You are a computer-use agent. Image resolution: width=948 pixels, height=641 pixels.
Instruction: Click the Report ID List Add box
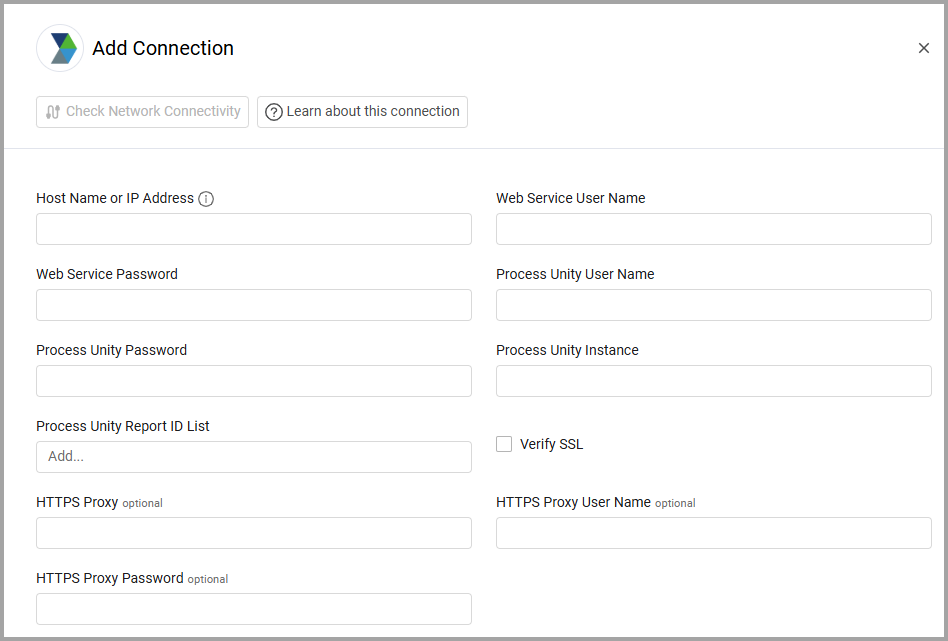[254, 457]
